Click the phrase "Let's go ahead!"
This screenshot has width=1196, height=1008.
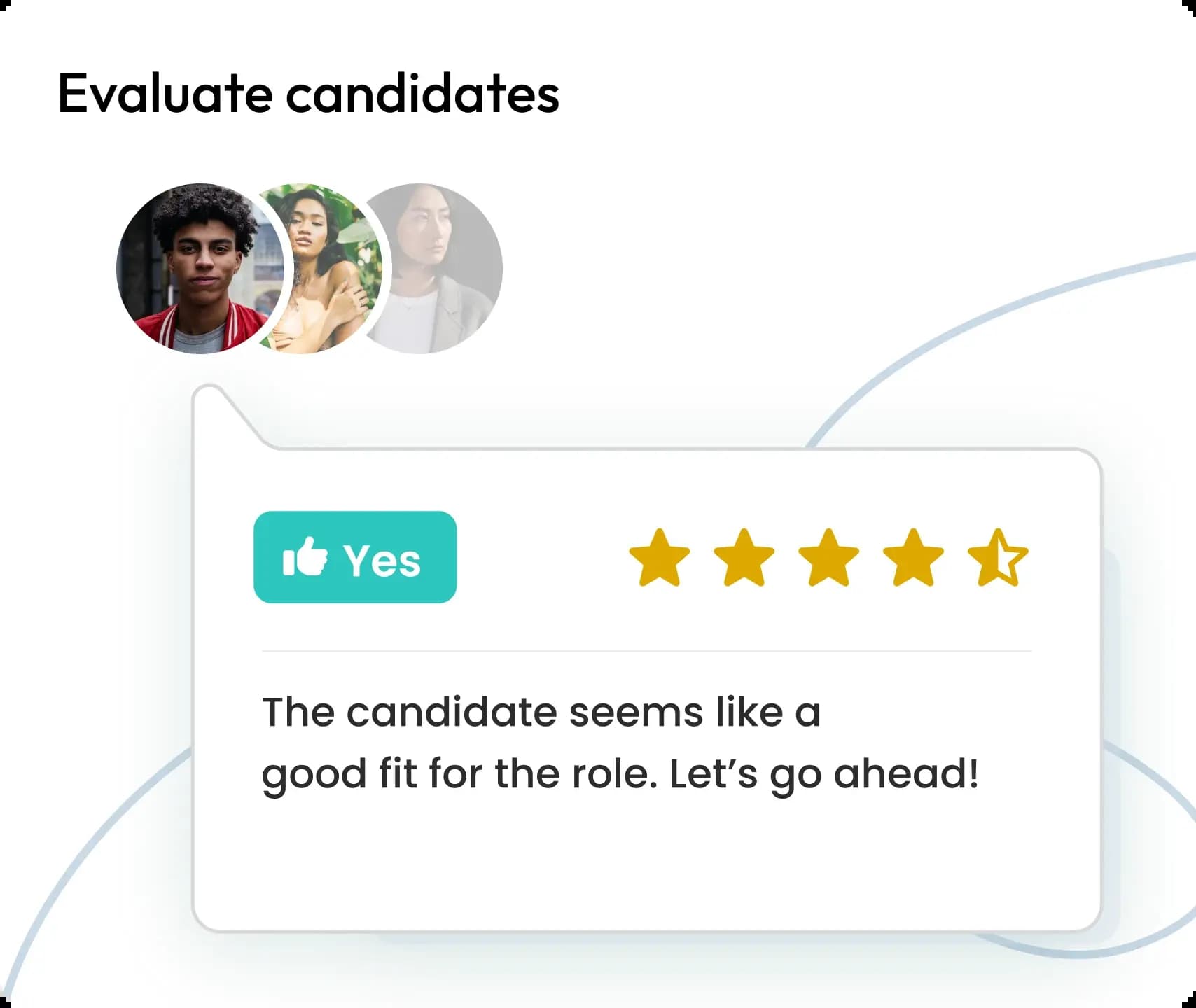[x=823, y=774]
